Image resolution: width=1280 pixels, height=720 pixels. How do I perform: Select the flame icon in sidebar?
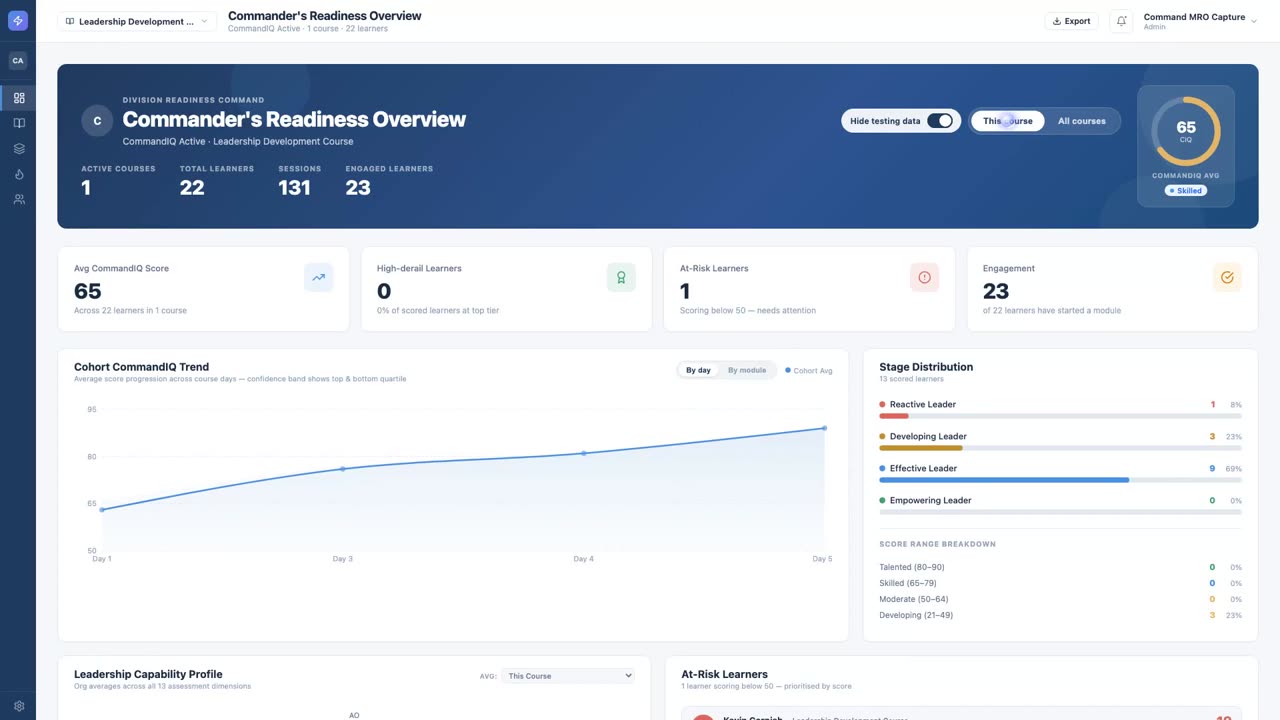(x=18, y=174)
